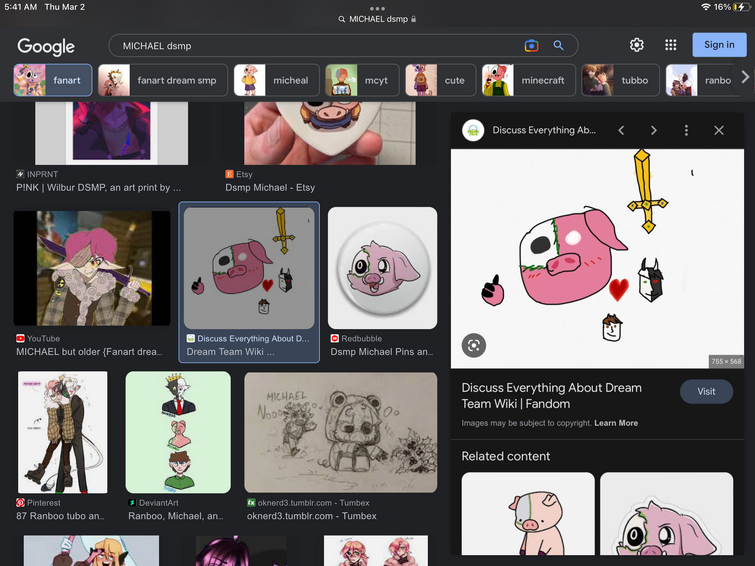Tap the MICHAEL dsmp address bar

point(378,19)
